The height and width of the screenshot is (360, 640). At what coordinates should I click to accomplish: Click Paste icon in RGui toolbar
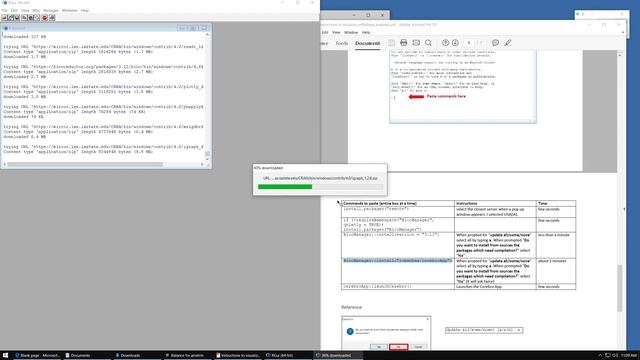click(x=31, y=18)
